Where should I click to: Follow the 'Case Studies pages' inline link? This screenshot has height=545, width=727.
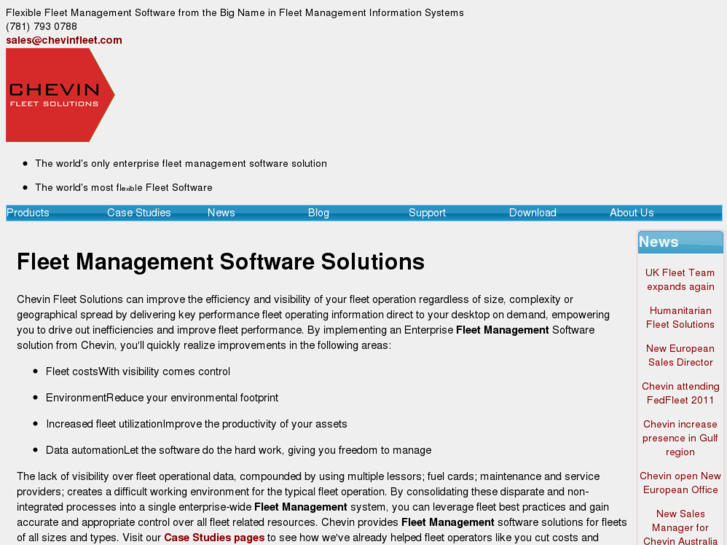pos(214,538)
